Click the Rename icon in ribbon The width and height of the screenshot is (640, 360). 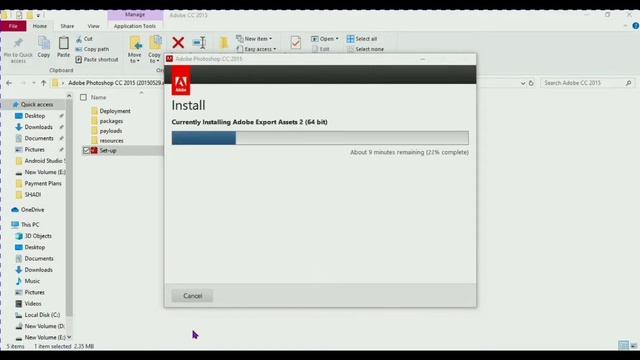pos(199,42)
